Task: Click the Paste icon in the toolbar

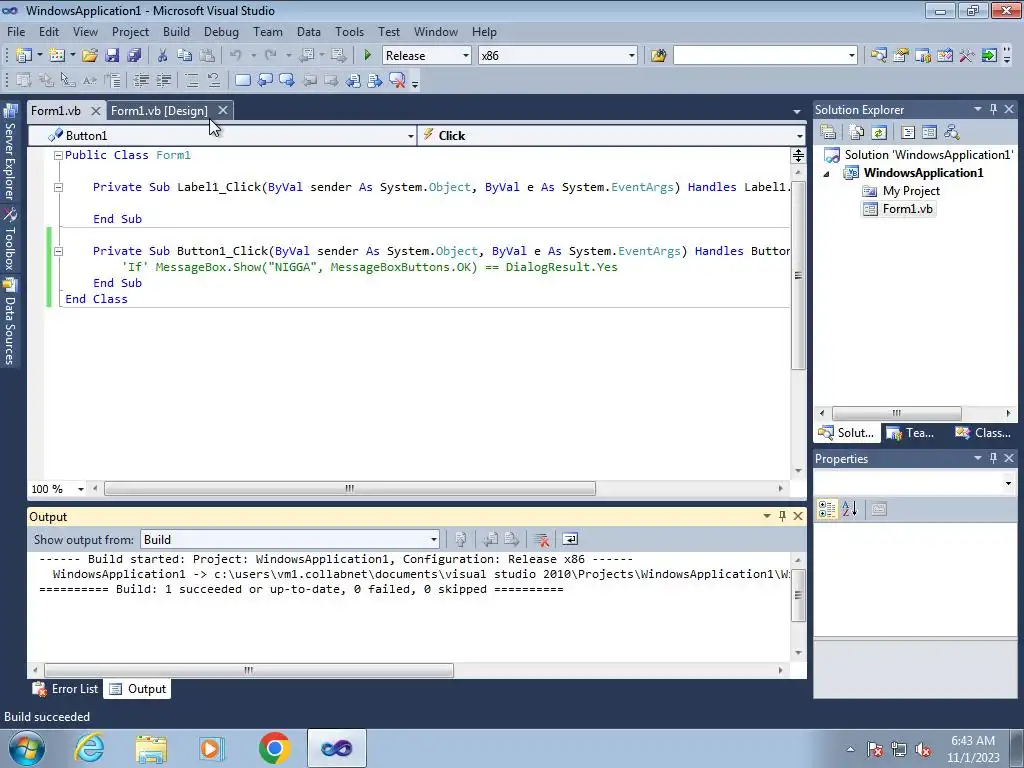Action: click(x=207, y=56)
